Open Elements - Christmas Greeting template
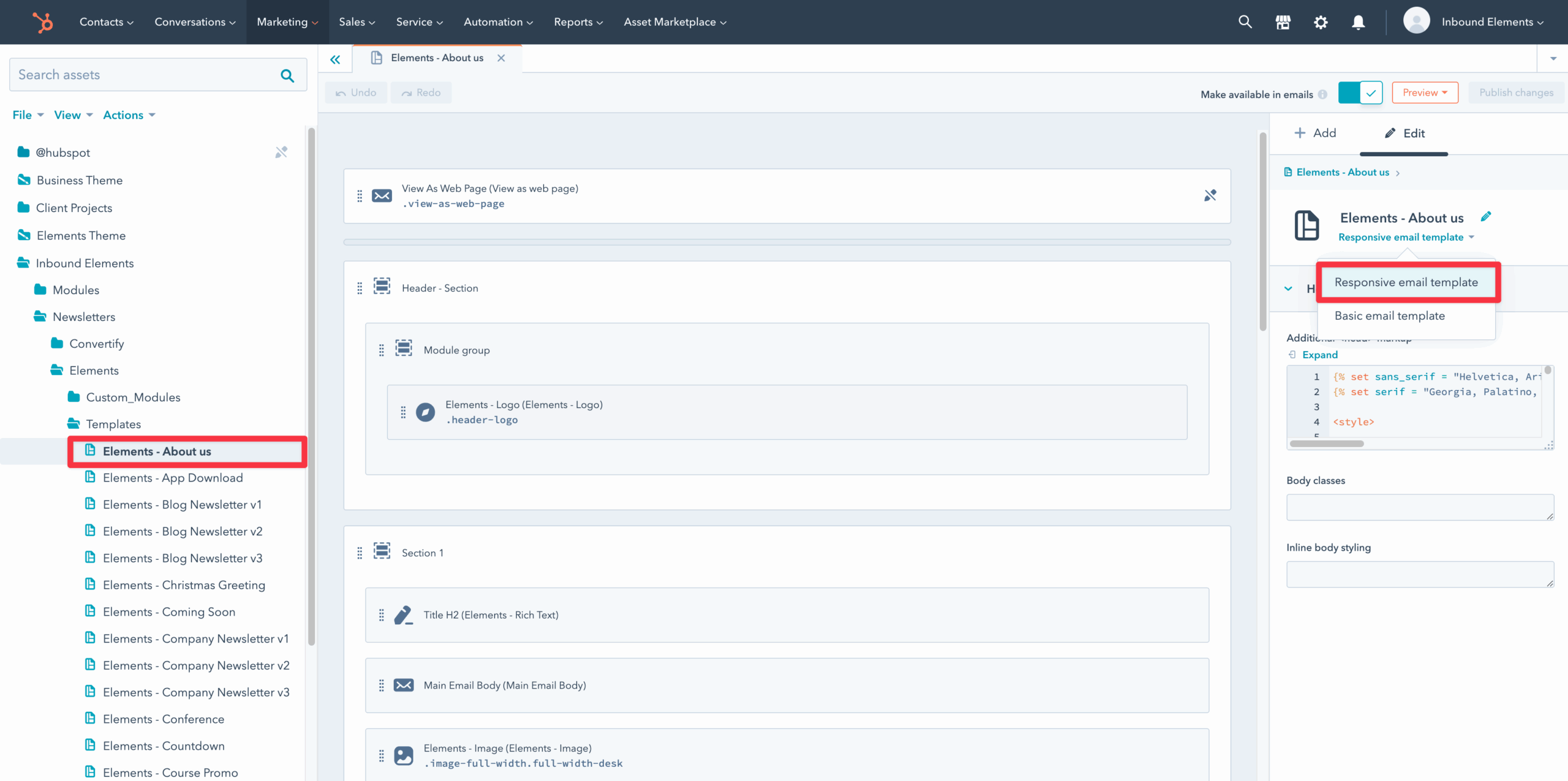This screenshot has width=1568, height=781. click(184, 585)
